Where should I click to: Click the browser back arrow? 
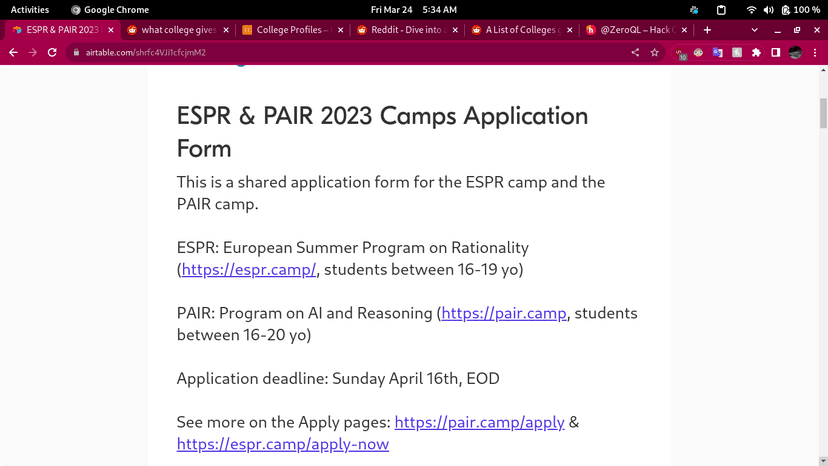13,52
